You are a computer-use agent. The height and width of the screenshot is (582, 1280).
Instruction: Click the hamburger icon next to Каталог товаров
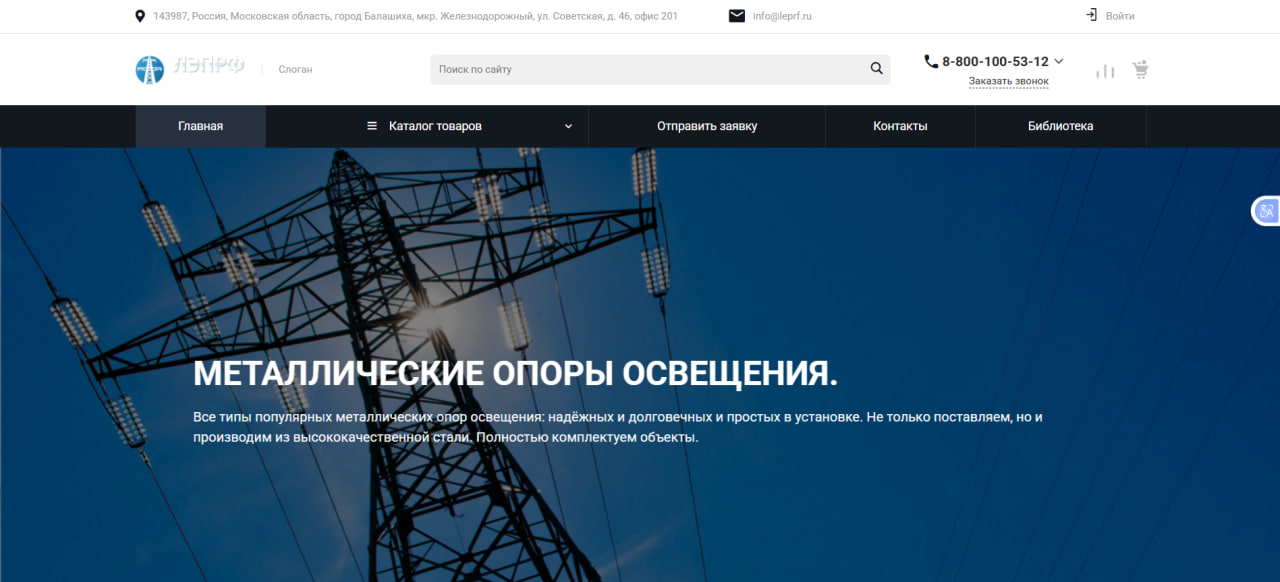372,126
